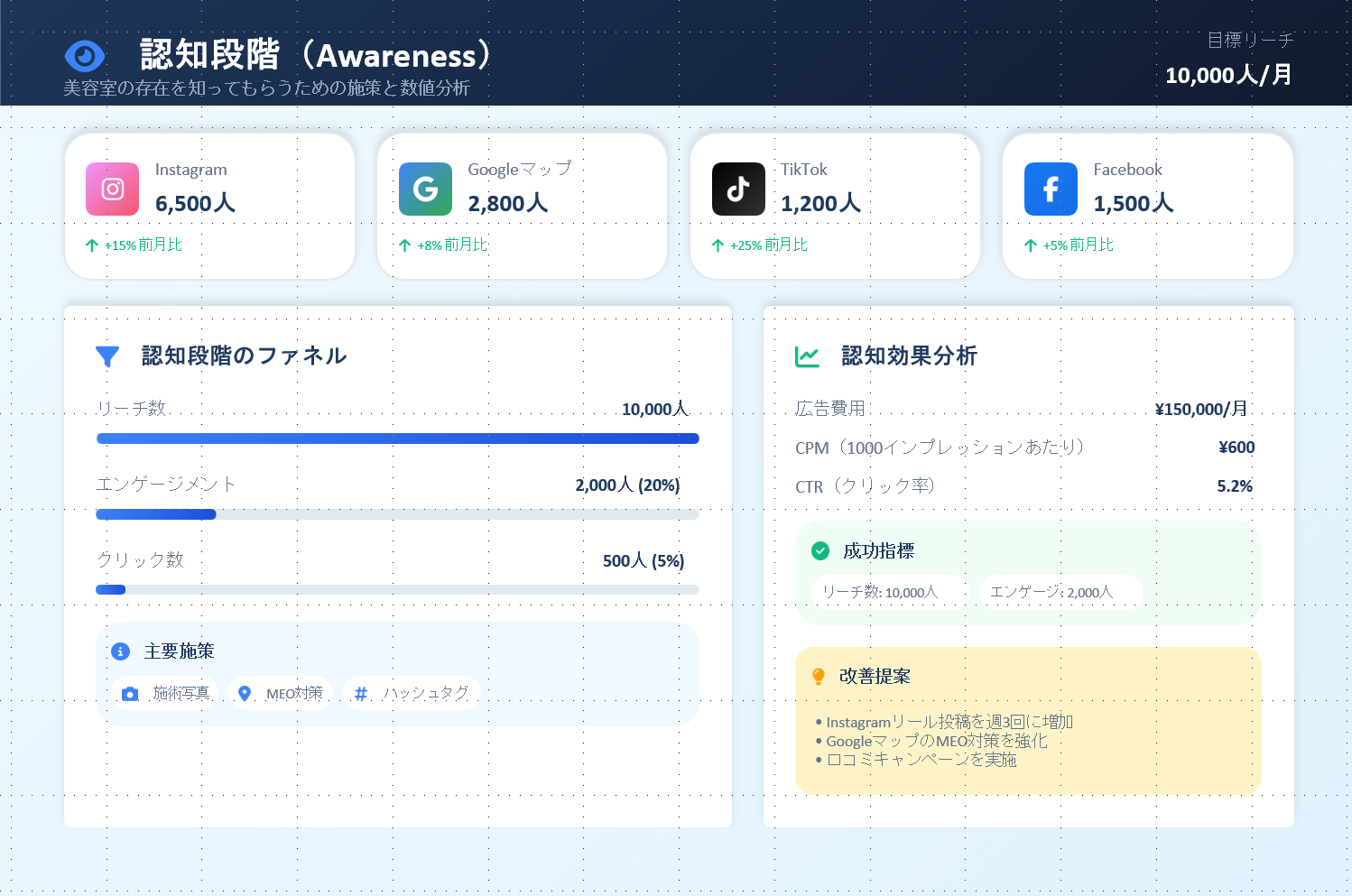Click the GoogleマップのMEO対策を強化 suggestion
The height and width of the screenshot is (896, 1352).
937,741
